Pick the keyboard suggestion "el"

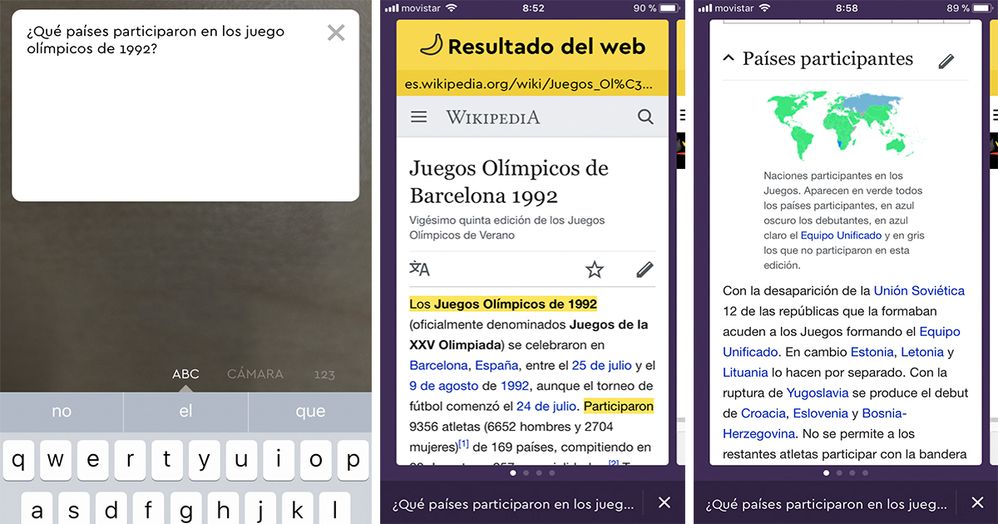coord(186,411)
